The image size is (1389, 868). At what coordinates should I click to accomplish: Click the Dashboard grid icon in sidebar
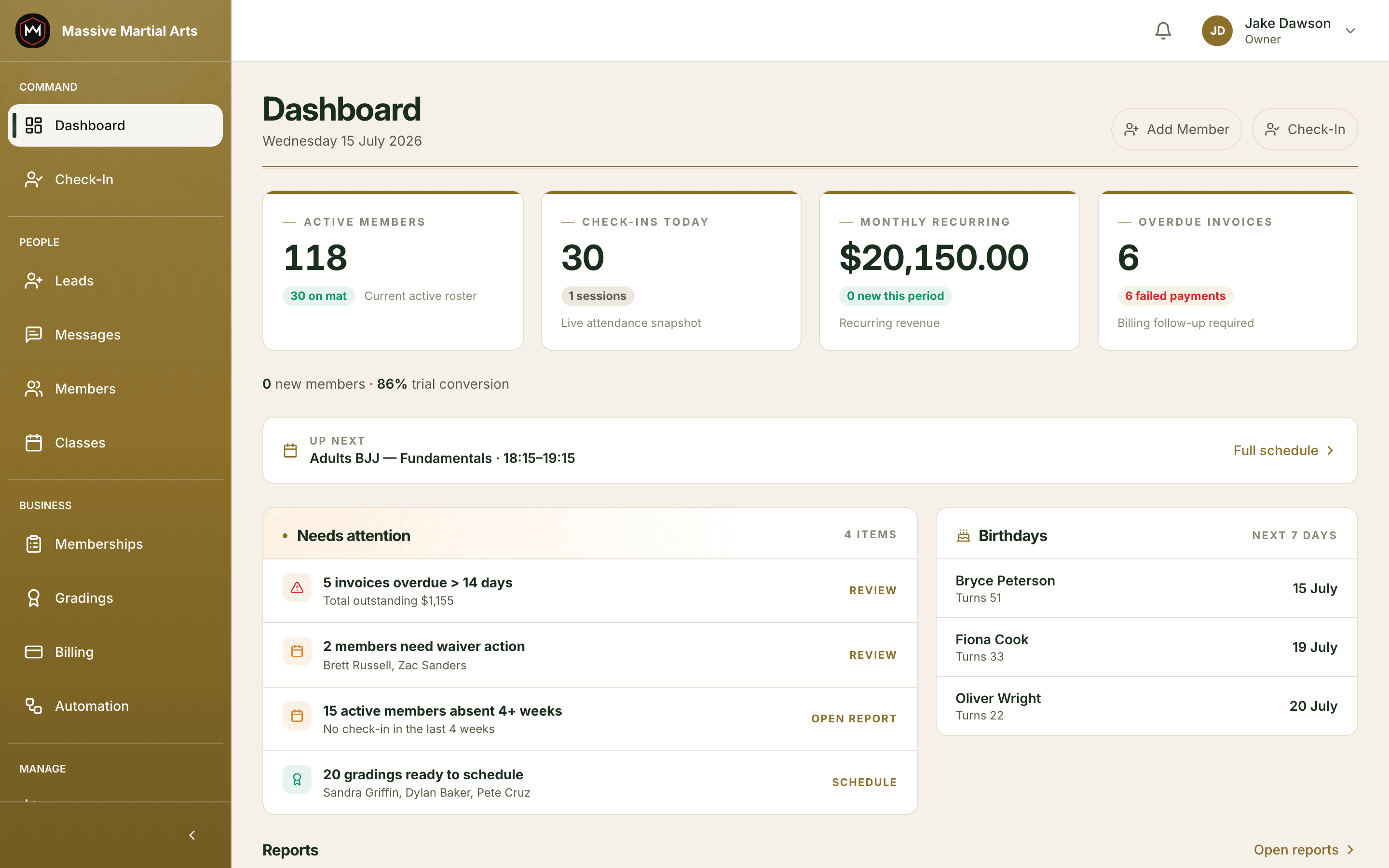[33, 125]
